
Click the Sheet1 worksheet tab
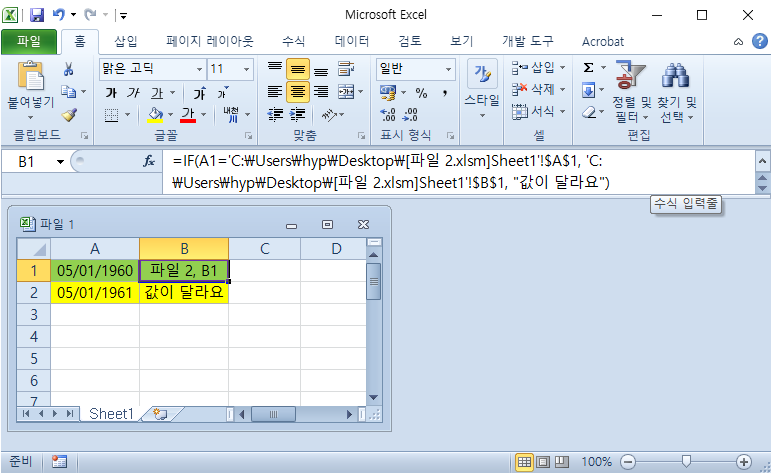[x=111, y=414]
